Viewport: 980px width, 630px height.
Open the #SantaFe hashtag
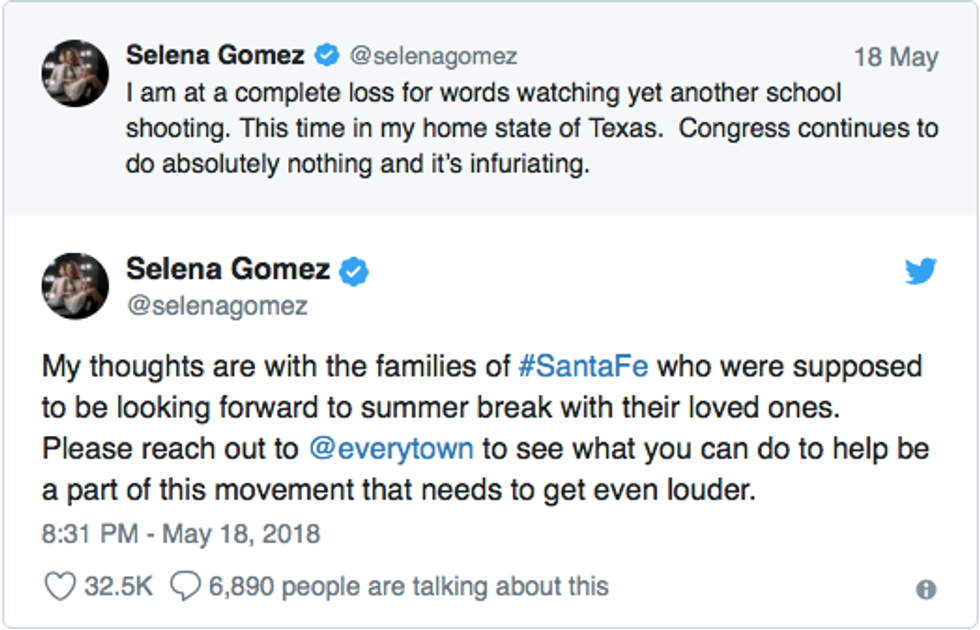583,366
